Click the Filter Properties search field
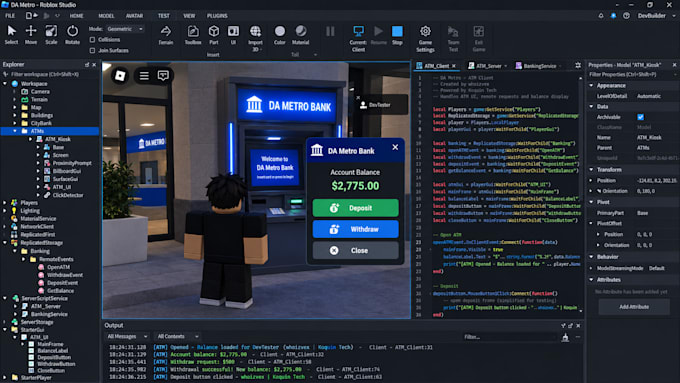The image size is (680, 383). click(632, 75)
